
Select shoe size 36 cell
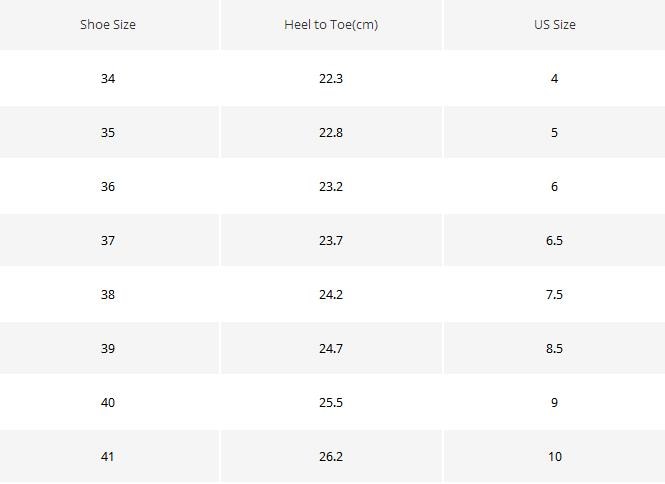(108, 186)
